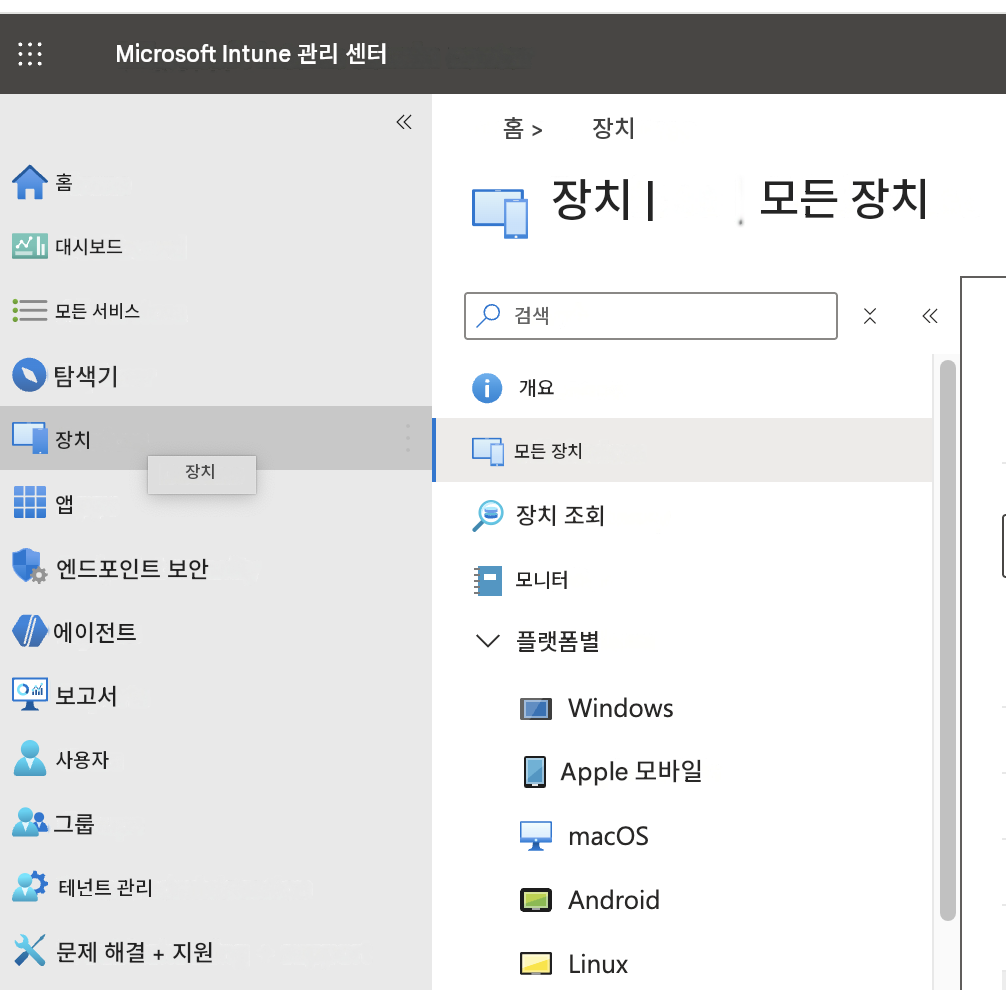Click the 장치 submenu vertical scrollbar
Viewport: 1006px width, 990px height.
tap(948, 640)
